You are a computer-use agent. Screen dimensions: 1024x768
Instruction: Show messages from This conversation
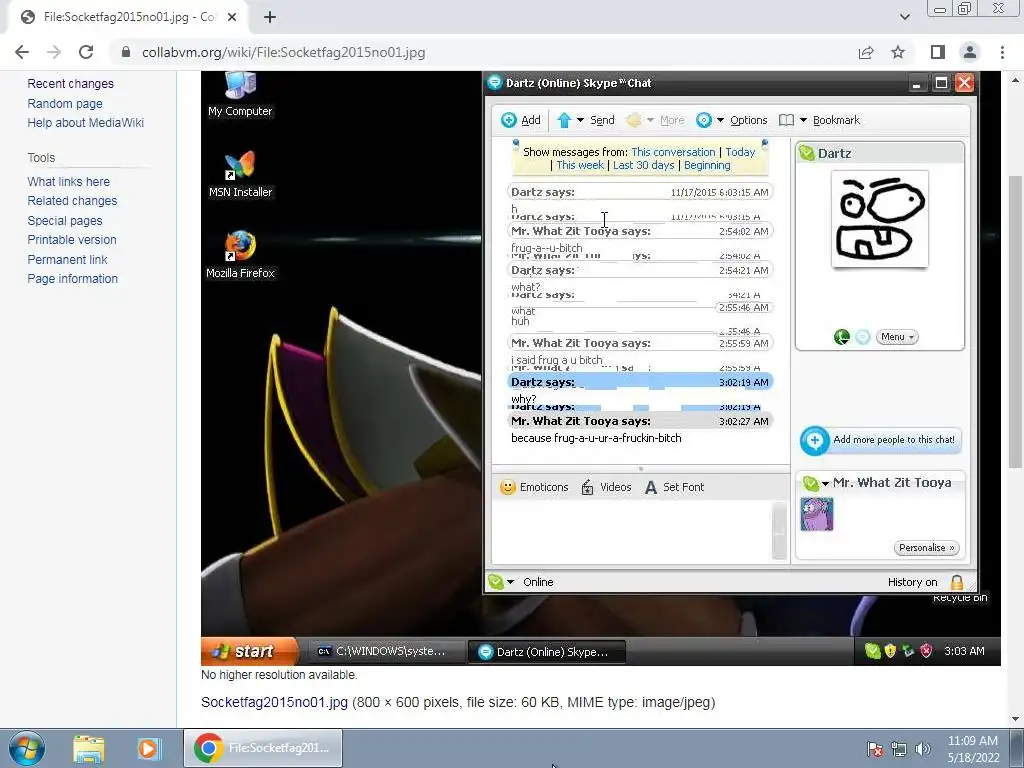click(x=673, y=152)
